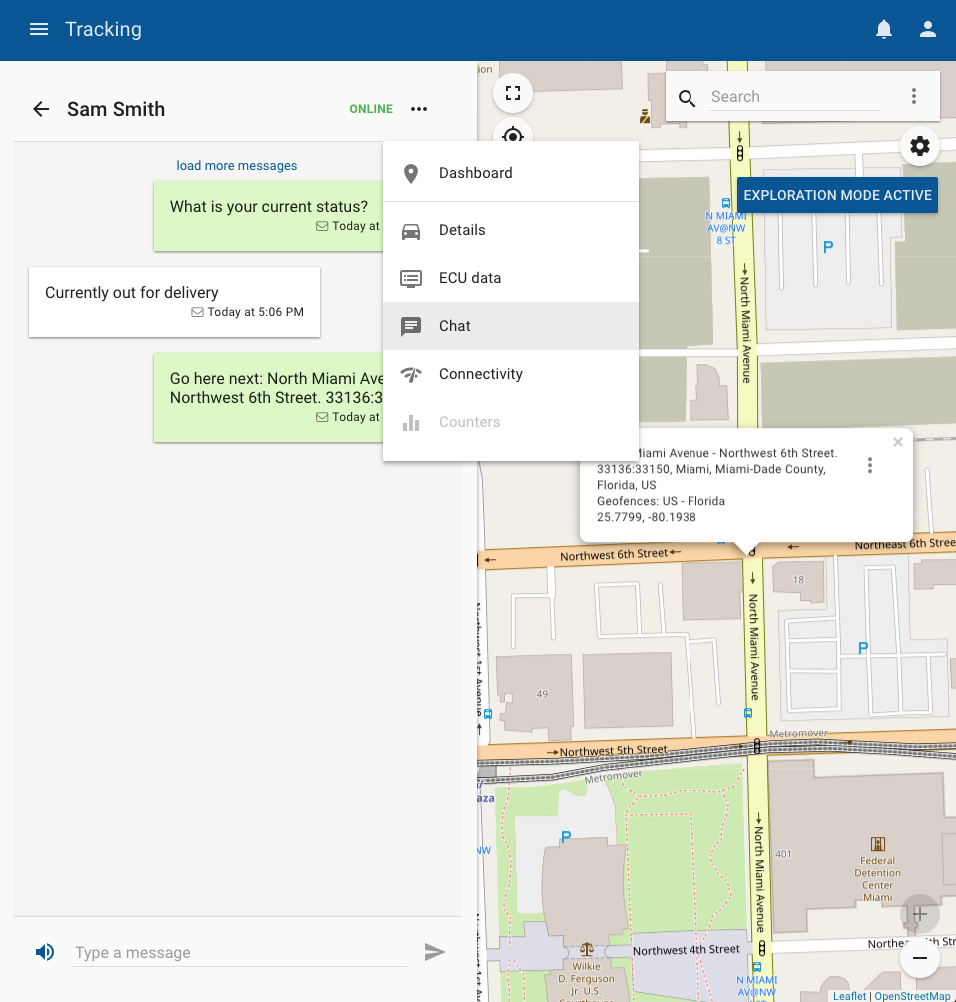956x1002 pixels.
Task: Toggle chat sound speaker icon
Action: point(45,952)
